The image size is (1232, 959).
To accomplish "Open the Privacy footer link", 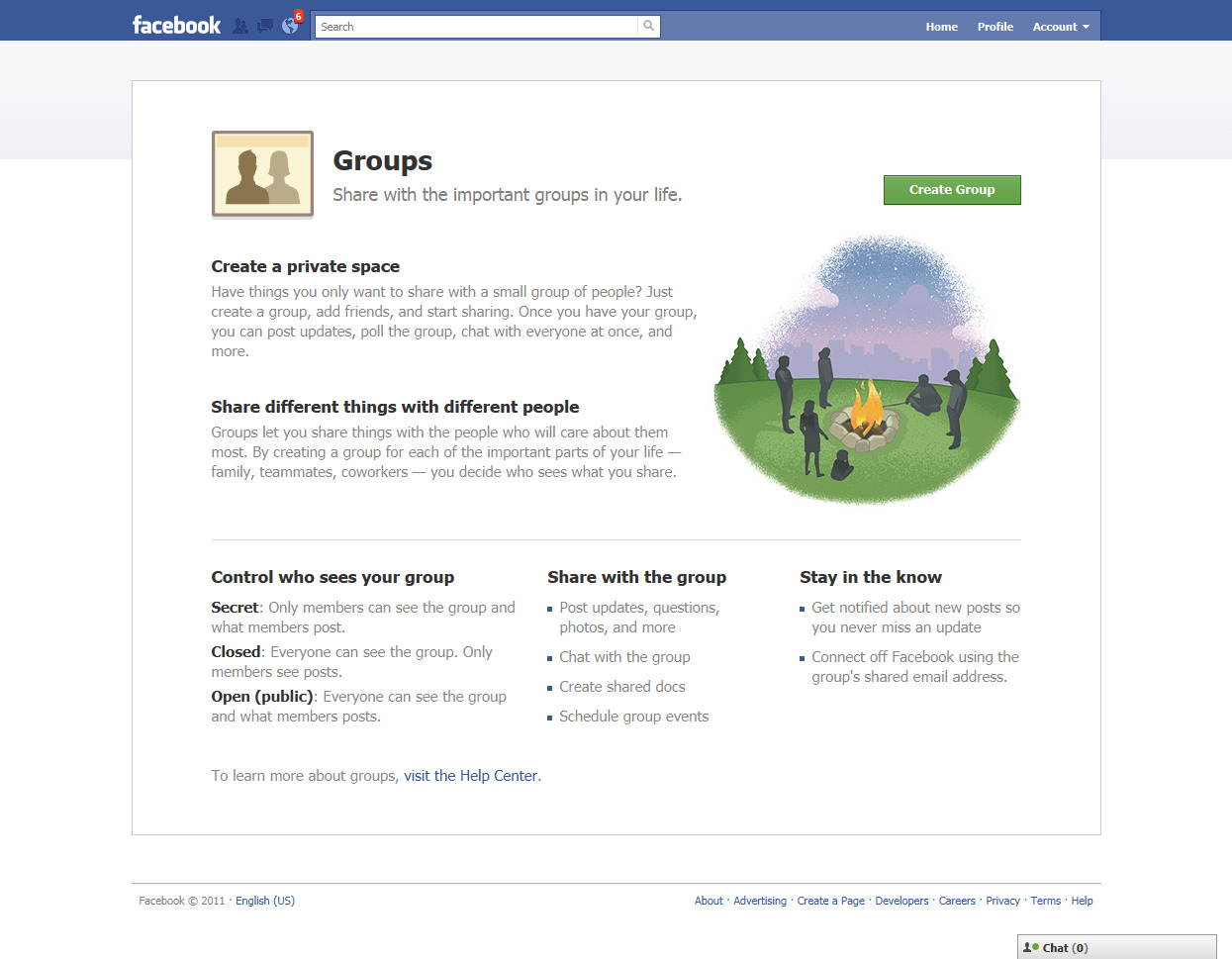I will pos(1002,901).
